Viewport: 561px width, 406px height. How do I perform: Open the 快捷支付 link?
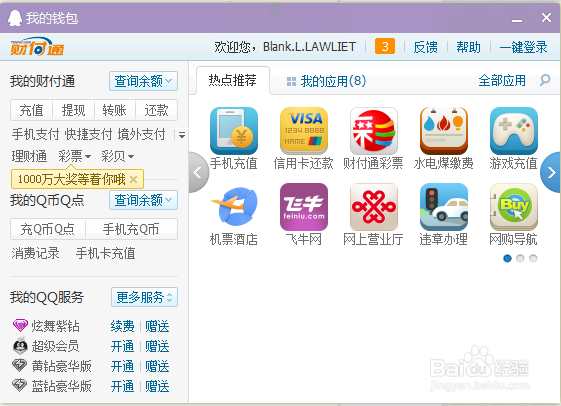coord(88,134)
